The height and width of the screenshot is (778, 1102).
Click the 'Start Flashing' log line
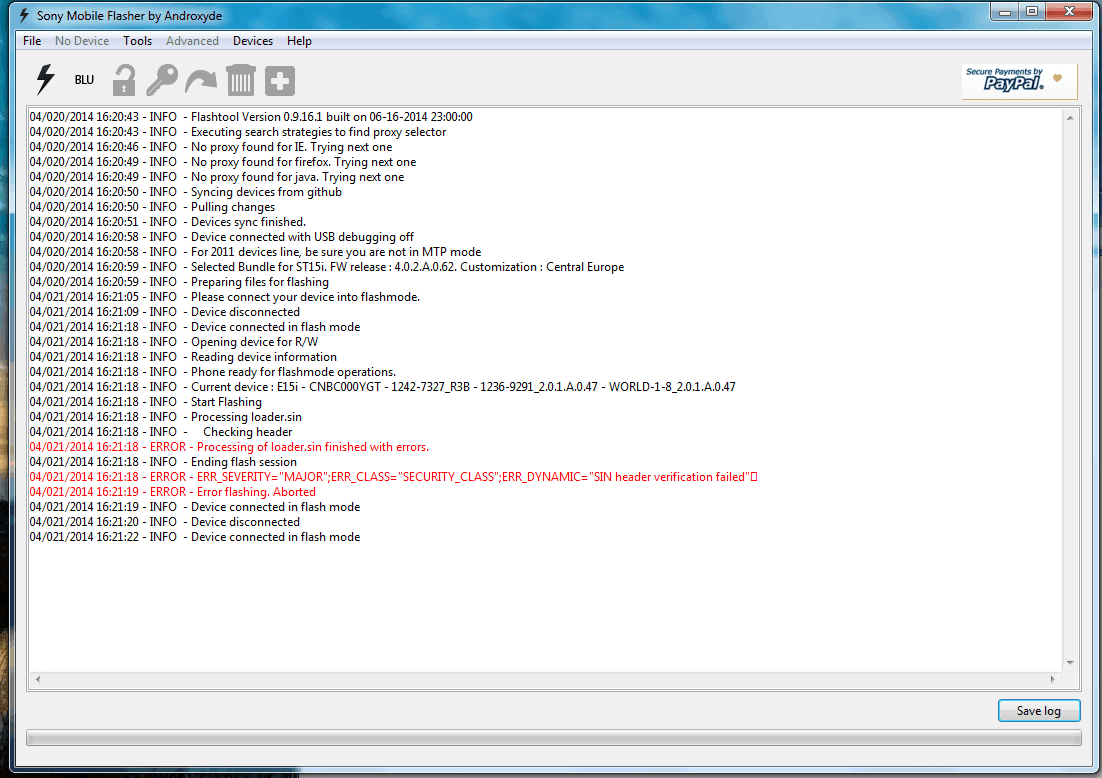coord(145,401)
